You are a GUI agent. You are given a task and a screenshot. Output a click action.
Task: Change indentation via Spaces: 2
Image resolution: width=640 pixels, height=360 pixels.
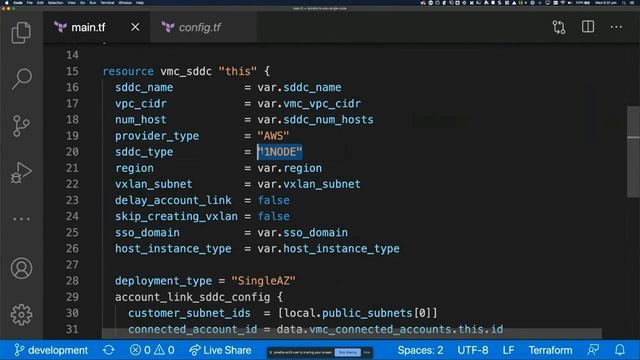coord(420,350)
